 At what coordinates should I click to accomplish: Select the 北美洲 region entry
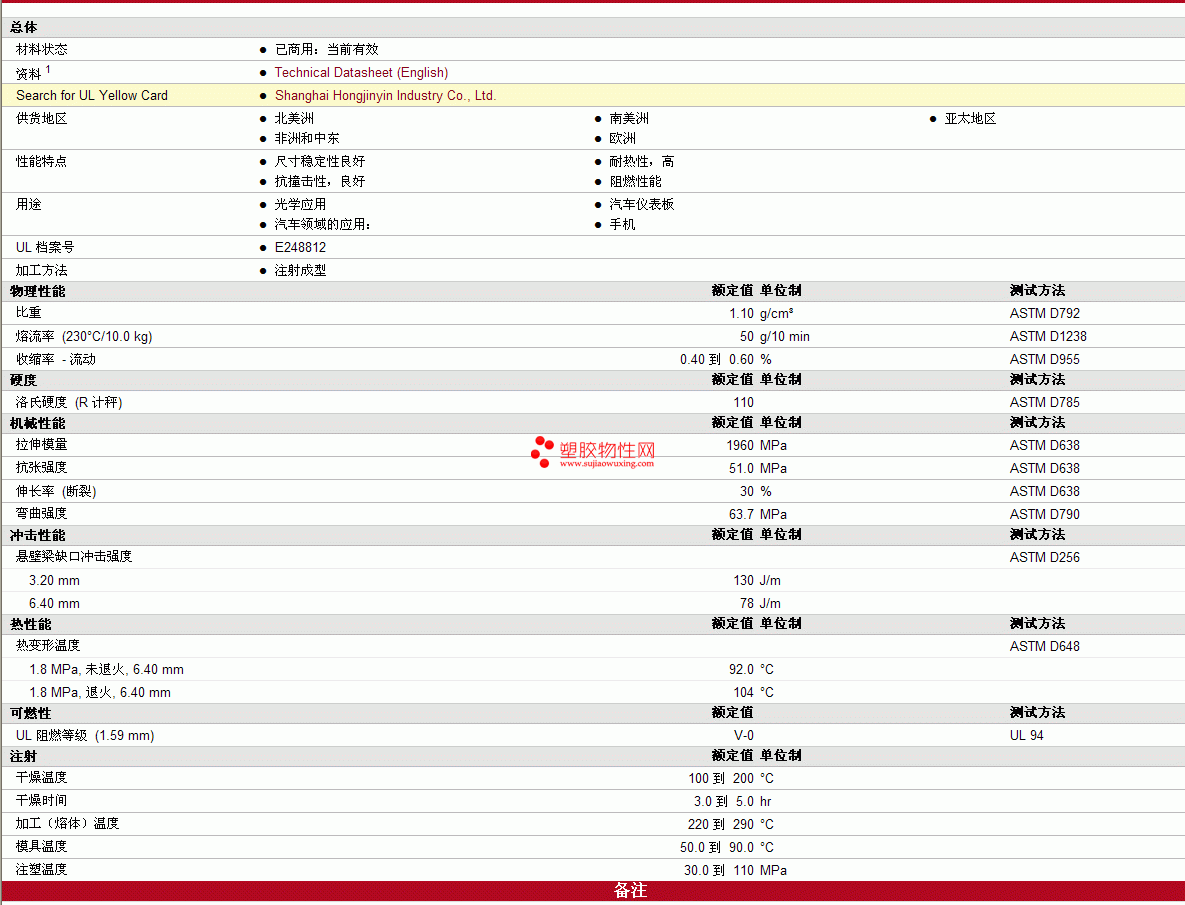click(x=294, y=119)
